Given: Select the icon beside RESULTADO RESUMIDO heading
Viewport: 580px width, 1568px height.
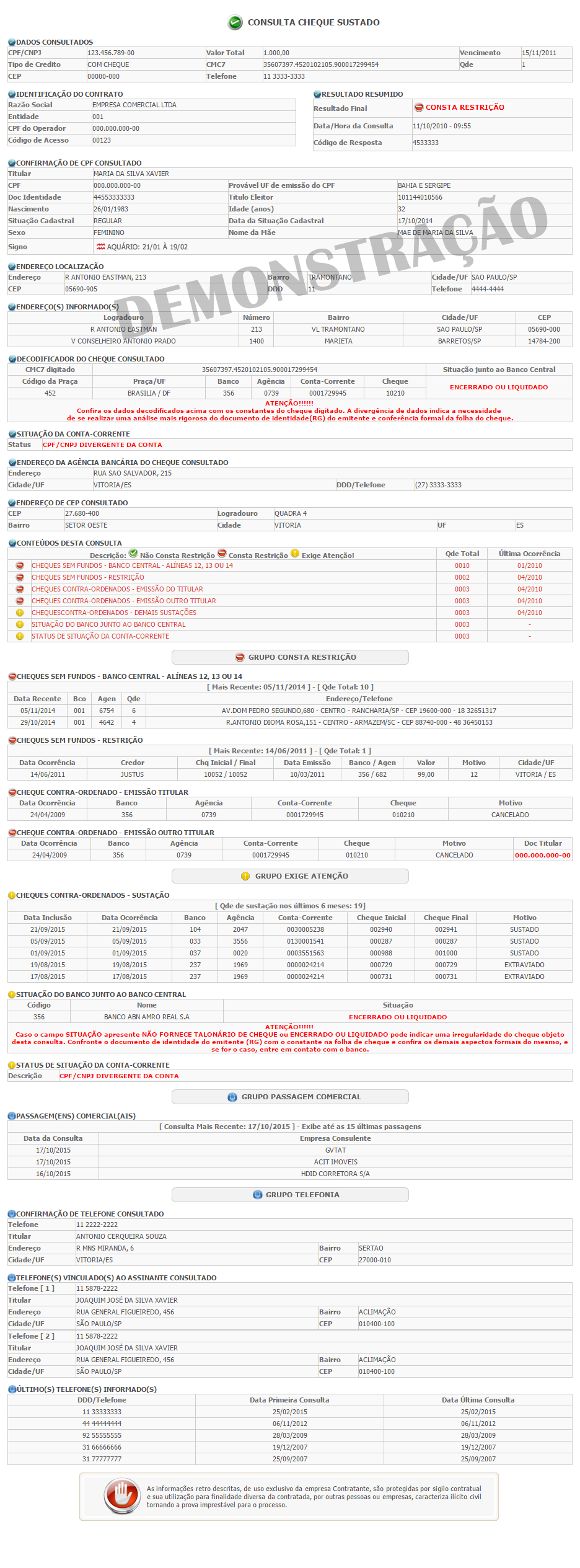Looking at the screenshot, I should (x=317, y=94).
